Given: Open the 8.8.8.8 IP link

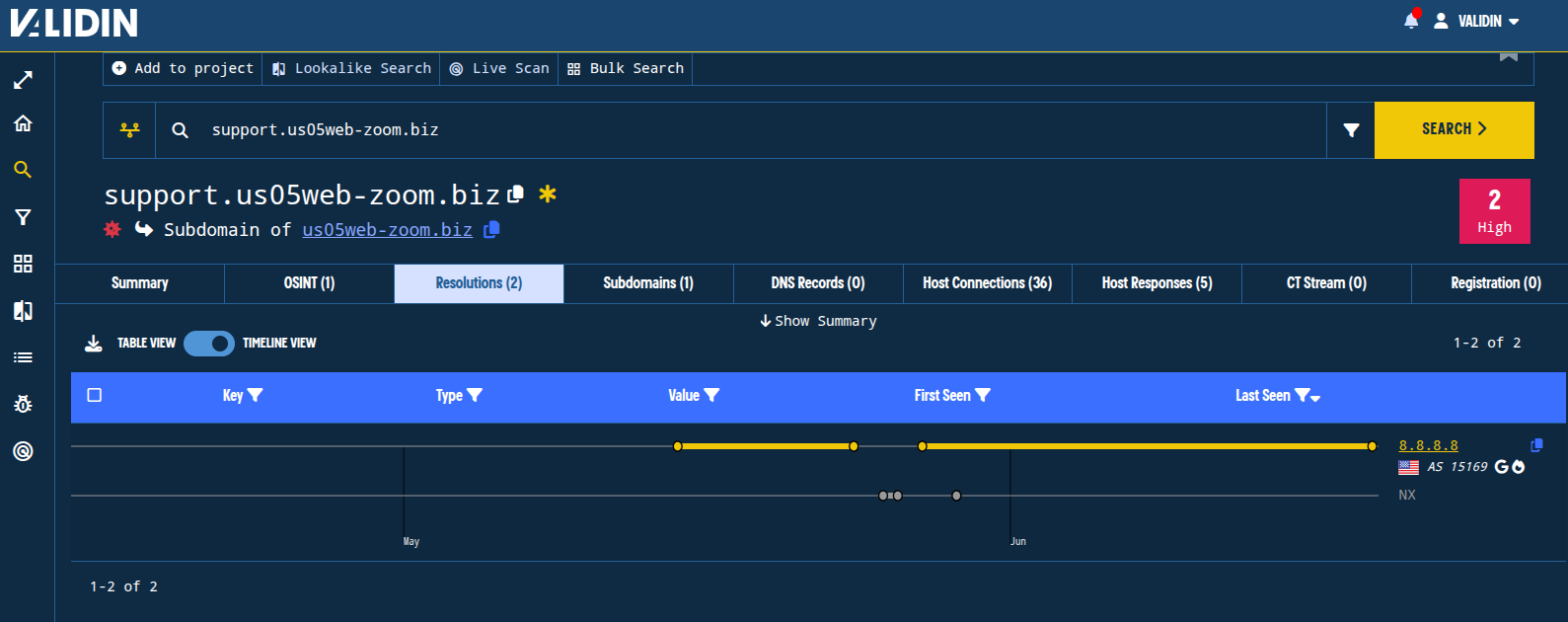Looking at the screenshot, I should pos(1428,445).
